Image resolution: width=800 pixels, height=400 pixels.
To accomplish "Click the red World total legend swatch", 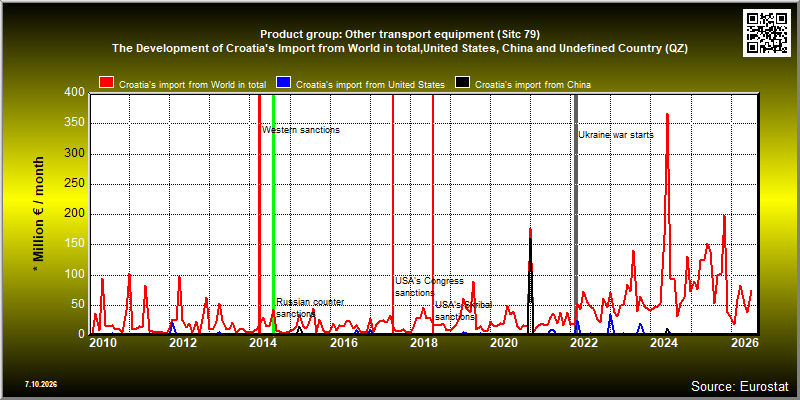I will click(x=107, y=84).
